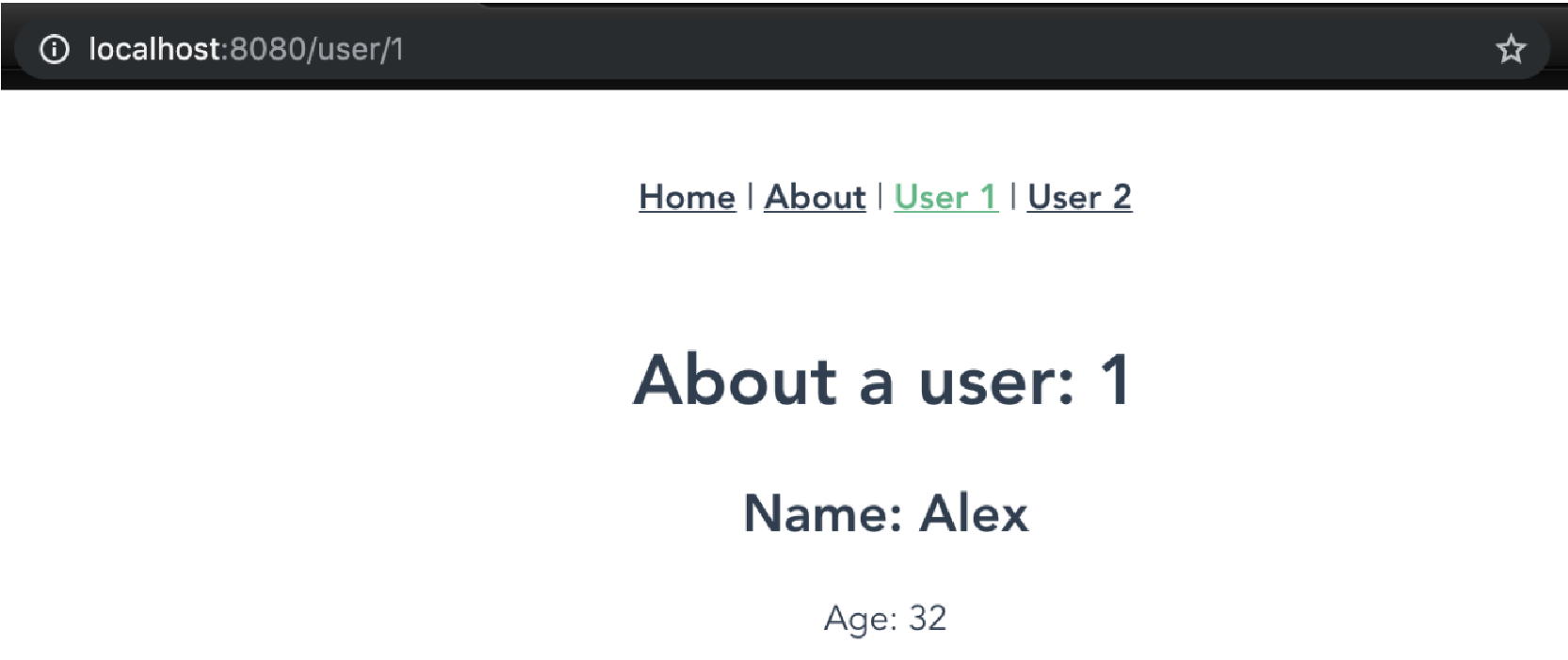Click the 'About a user: 1' heading
Viewport: 1568px width, 660px height.
point(881,379)
